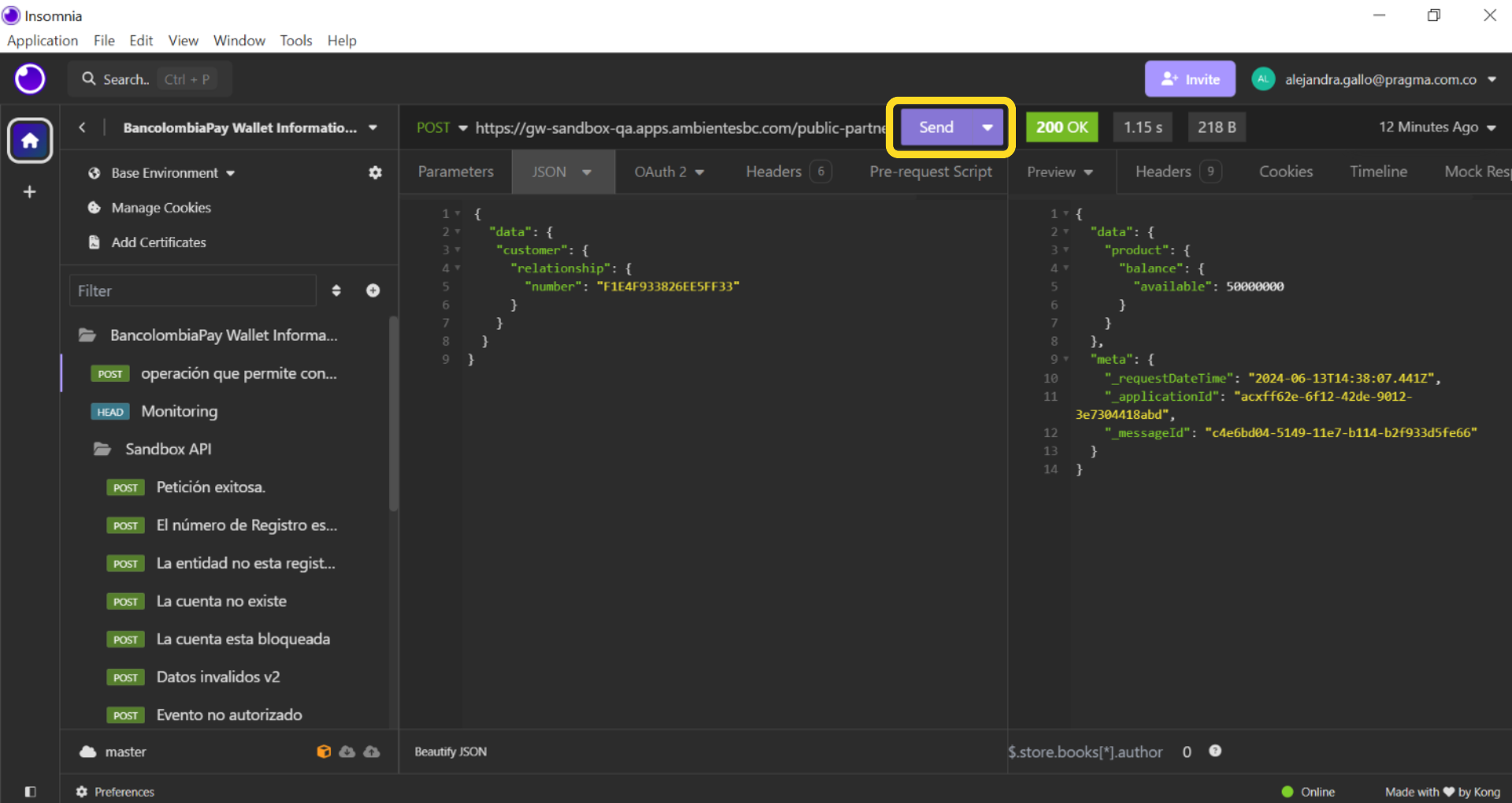Click the Invite button
Image resolution: width=1512 pixels, height=803 pixels.
click(x=1190, y=79)
